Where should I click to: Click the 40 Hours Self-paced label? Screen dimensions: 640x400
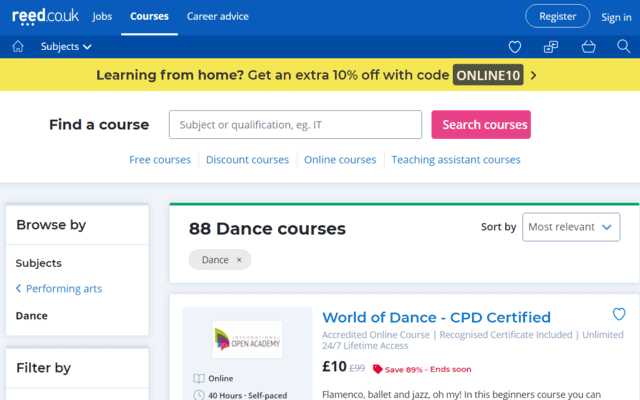[x=240, y=395]
